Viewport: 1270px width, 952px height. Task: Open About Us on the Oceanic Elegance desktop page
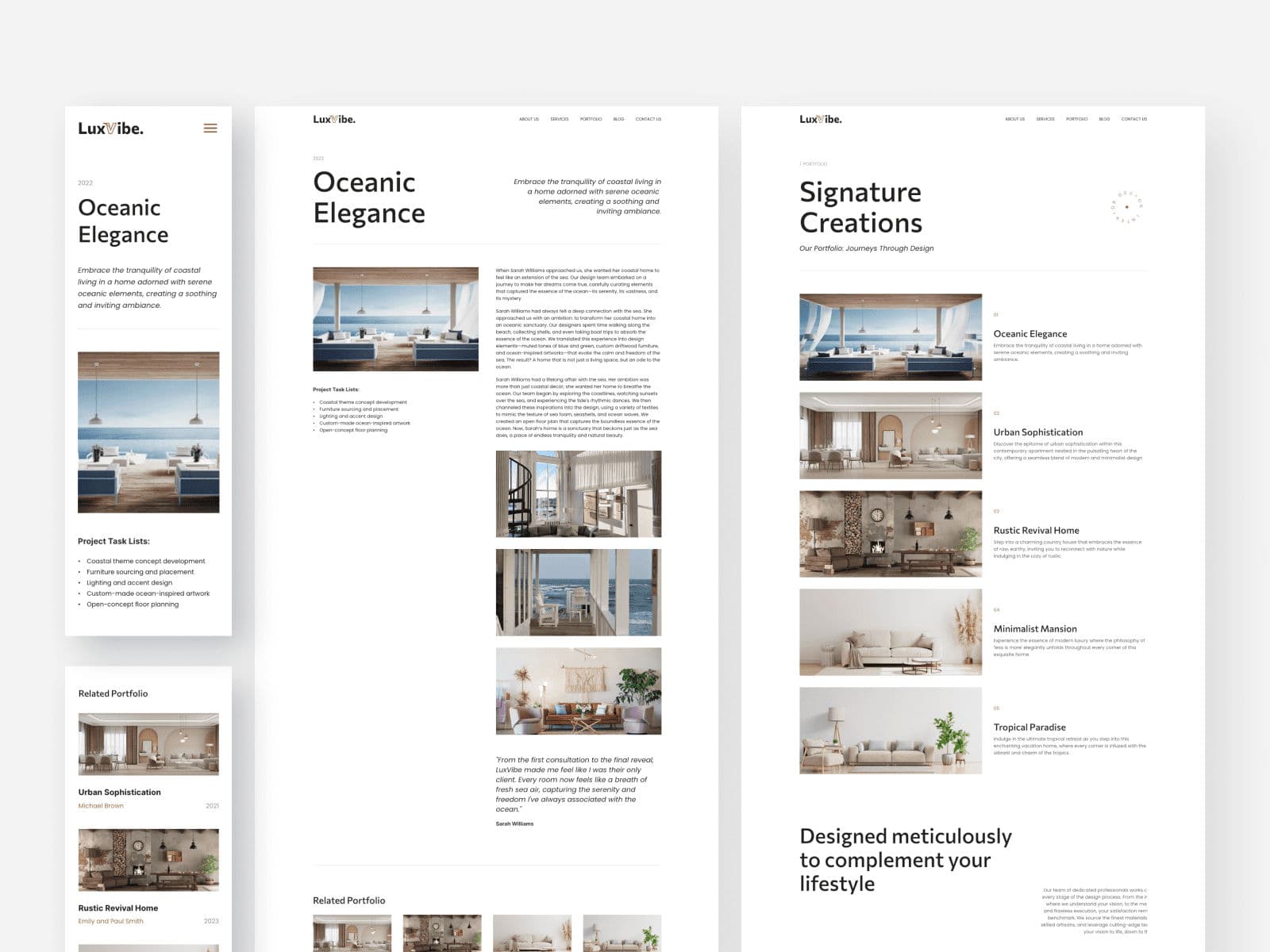[x=529, y=119]
